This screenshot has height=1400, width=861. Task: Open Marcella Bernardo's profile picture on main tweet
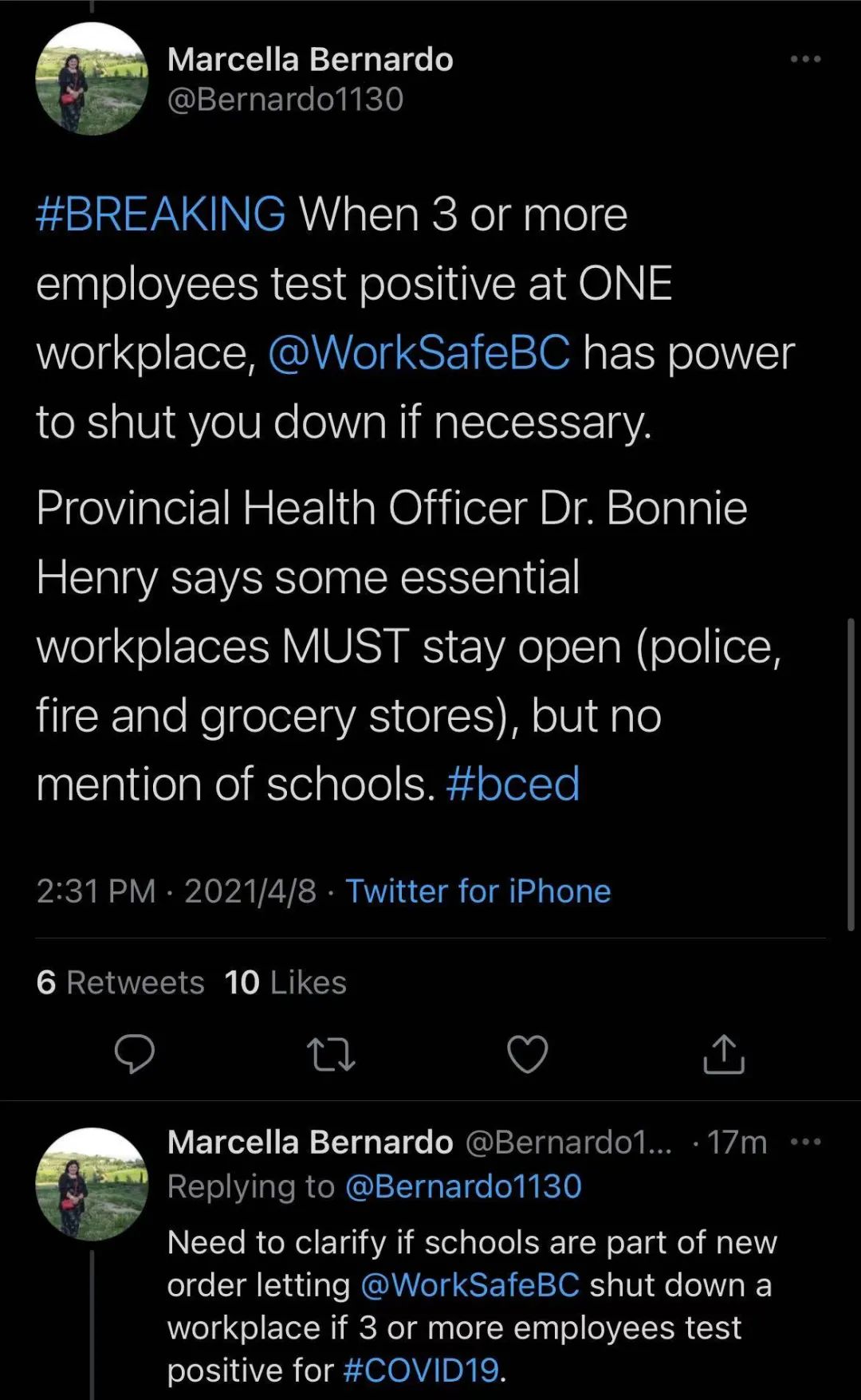pyautogui.click(x=92, y=79)
